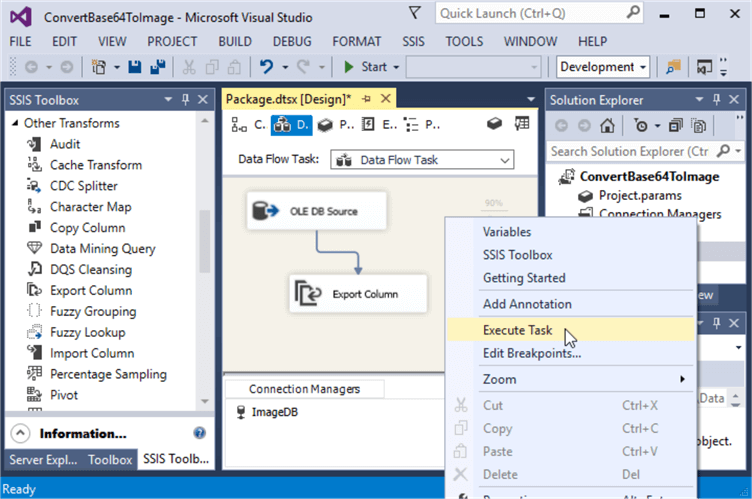The height and width of the screenshot is (499, 752).
Task: Click the Home icon in Solution Explorer
Action: coord(607,126)
